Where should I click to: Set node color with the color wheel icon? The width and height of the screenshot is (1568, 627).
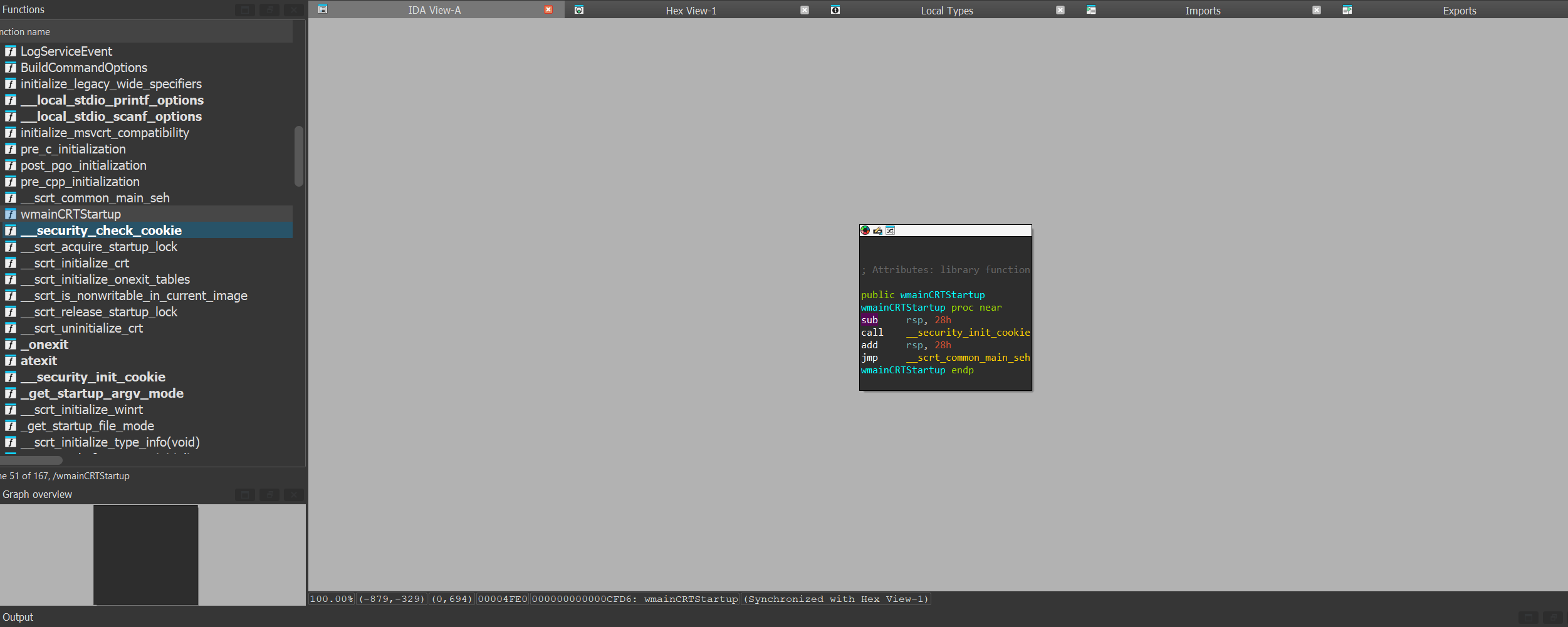[865, 231]
